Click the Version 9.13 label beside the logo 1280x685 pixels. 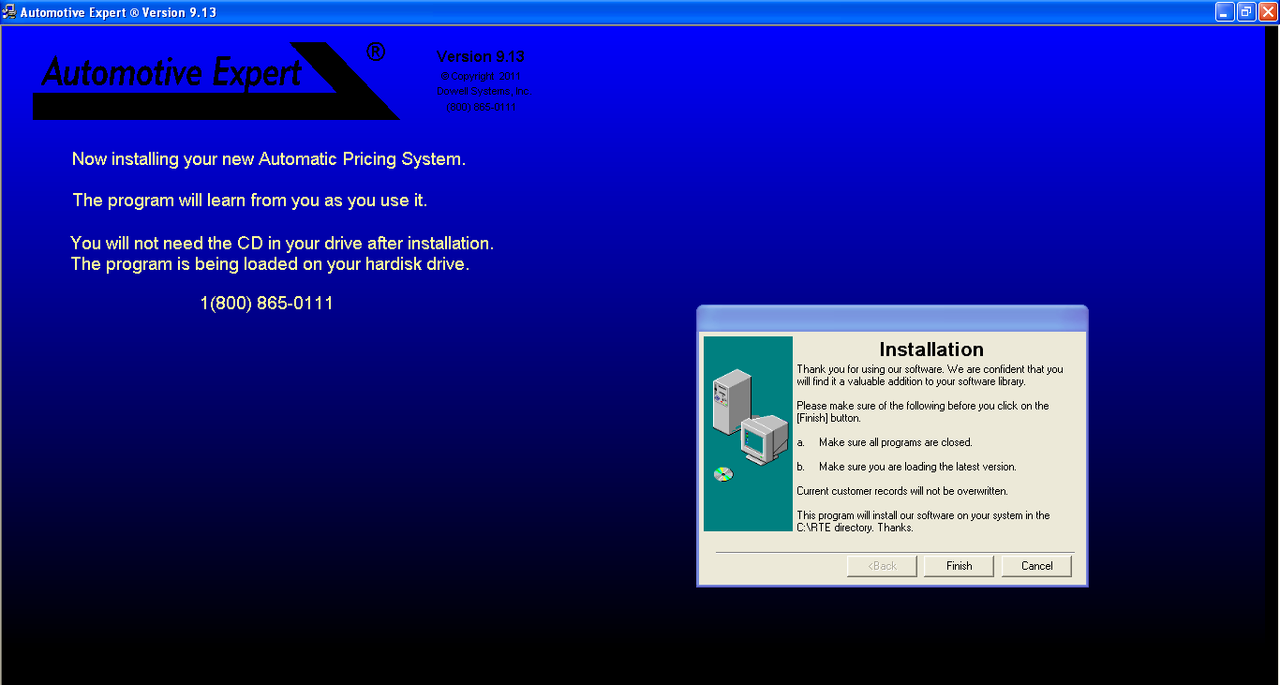point(481,57)
